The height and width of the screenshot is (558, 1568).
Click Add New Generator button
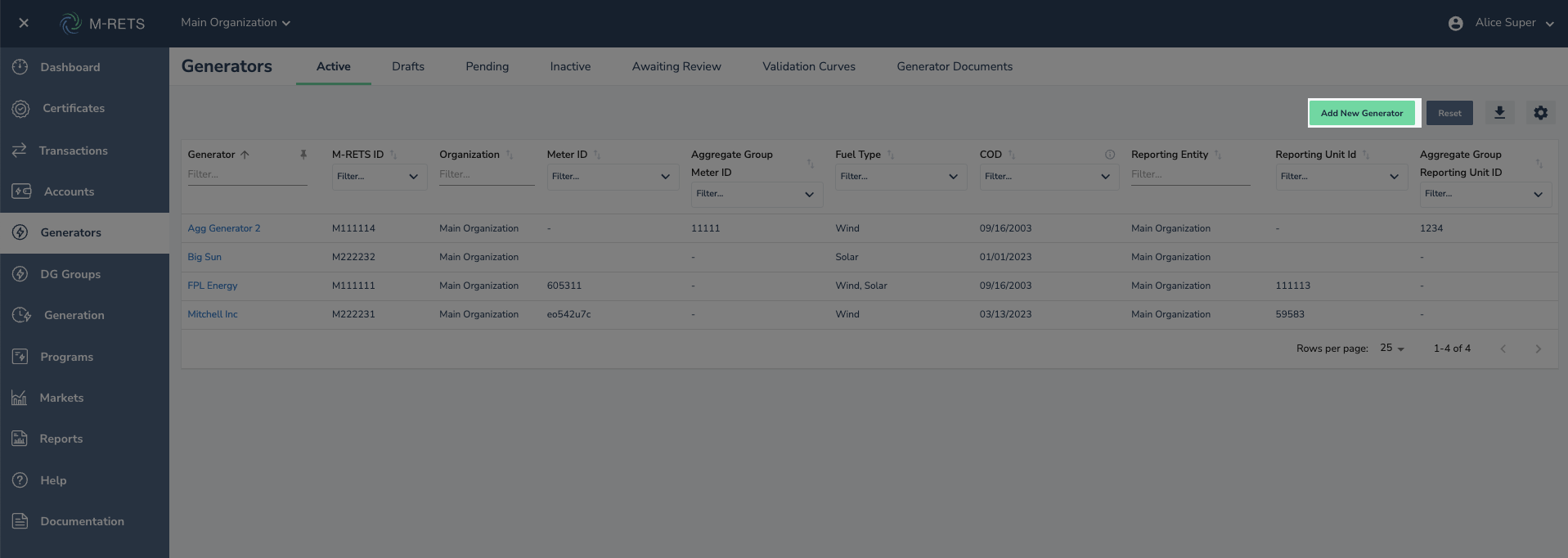point(1362,113)
